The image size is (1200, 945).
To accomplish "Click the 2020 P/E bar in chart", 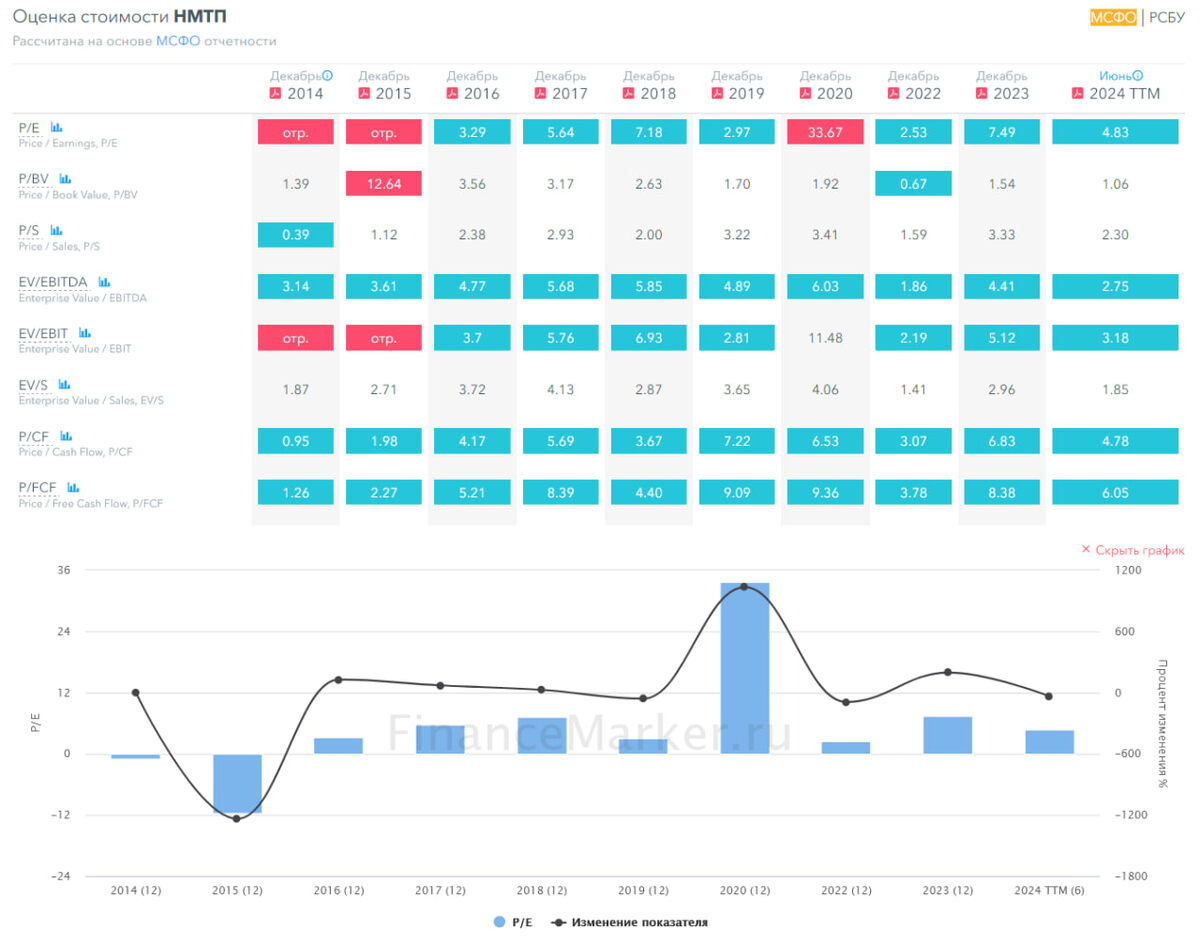I will coord(745,668).
